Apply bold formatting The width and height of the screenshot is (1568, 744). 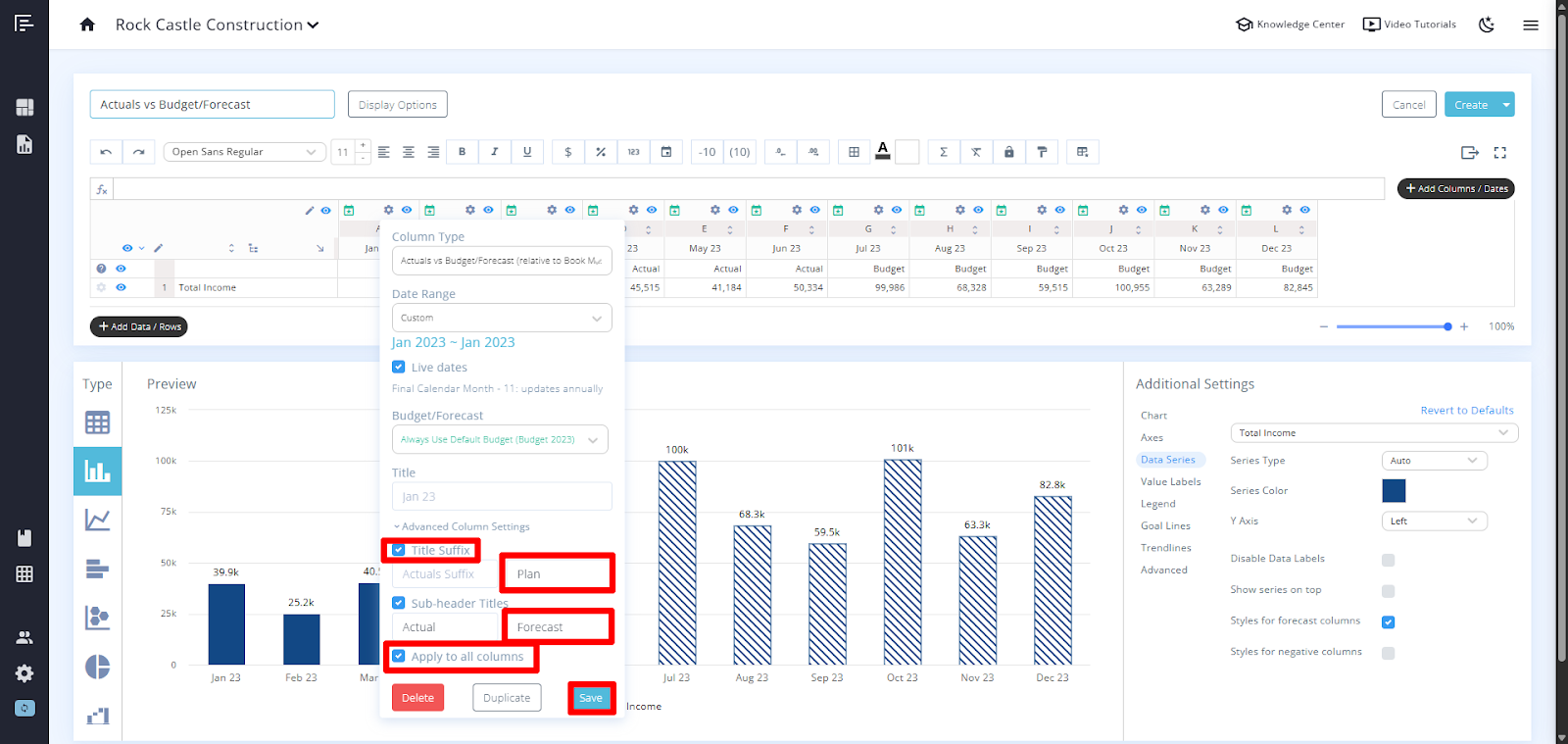463,152
